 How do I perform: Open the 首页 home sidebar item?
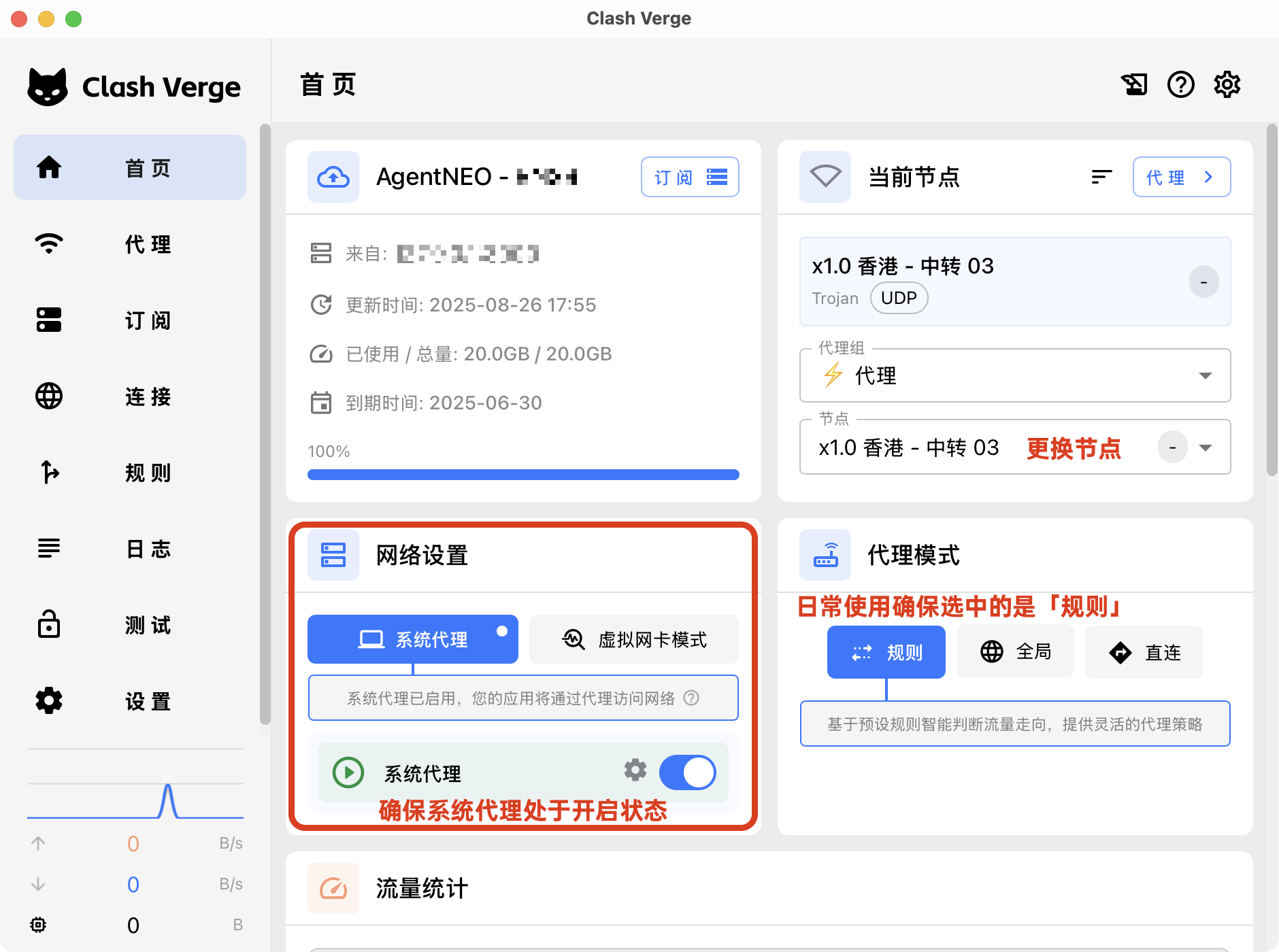pos(129,167)
